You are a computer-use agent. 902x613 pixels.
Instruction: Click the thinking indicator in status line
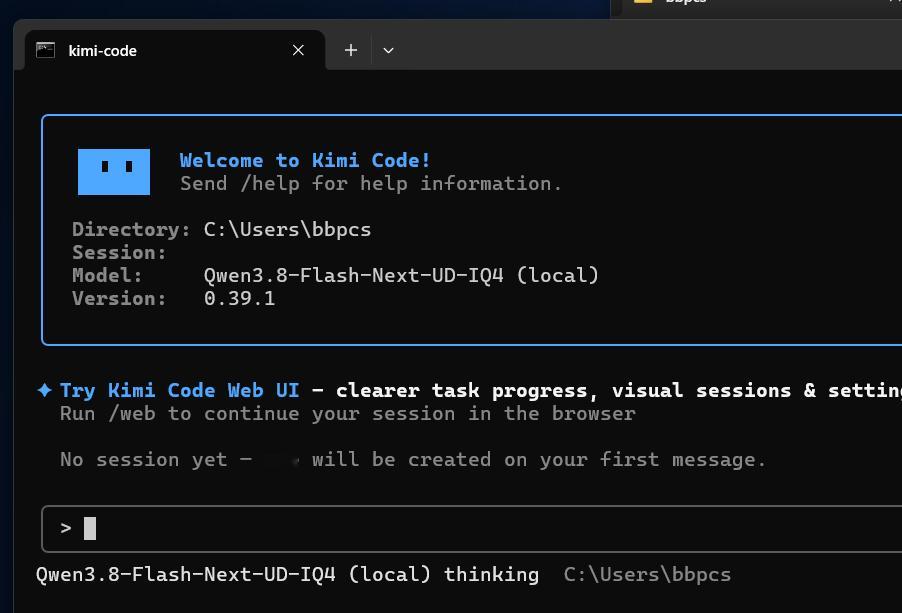[491, 574]
